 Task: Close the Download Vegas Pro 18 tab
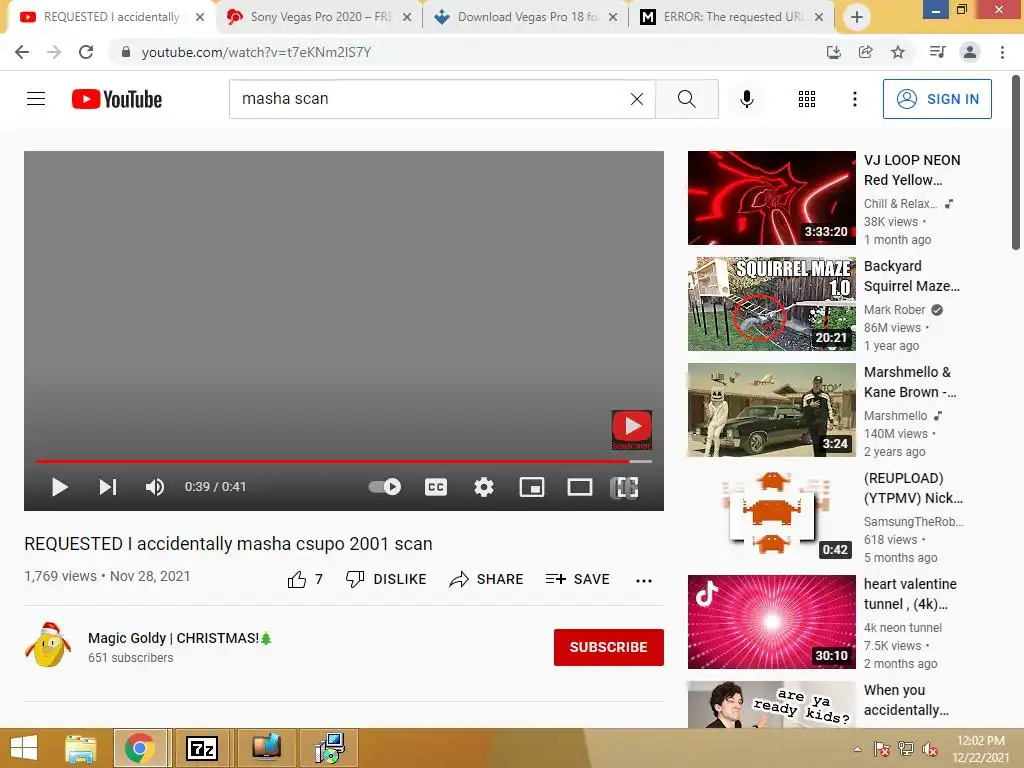click(x=613, y=17)
